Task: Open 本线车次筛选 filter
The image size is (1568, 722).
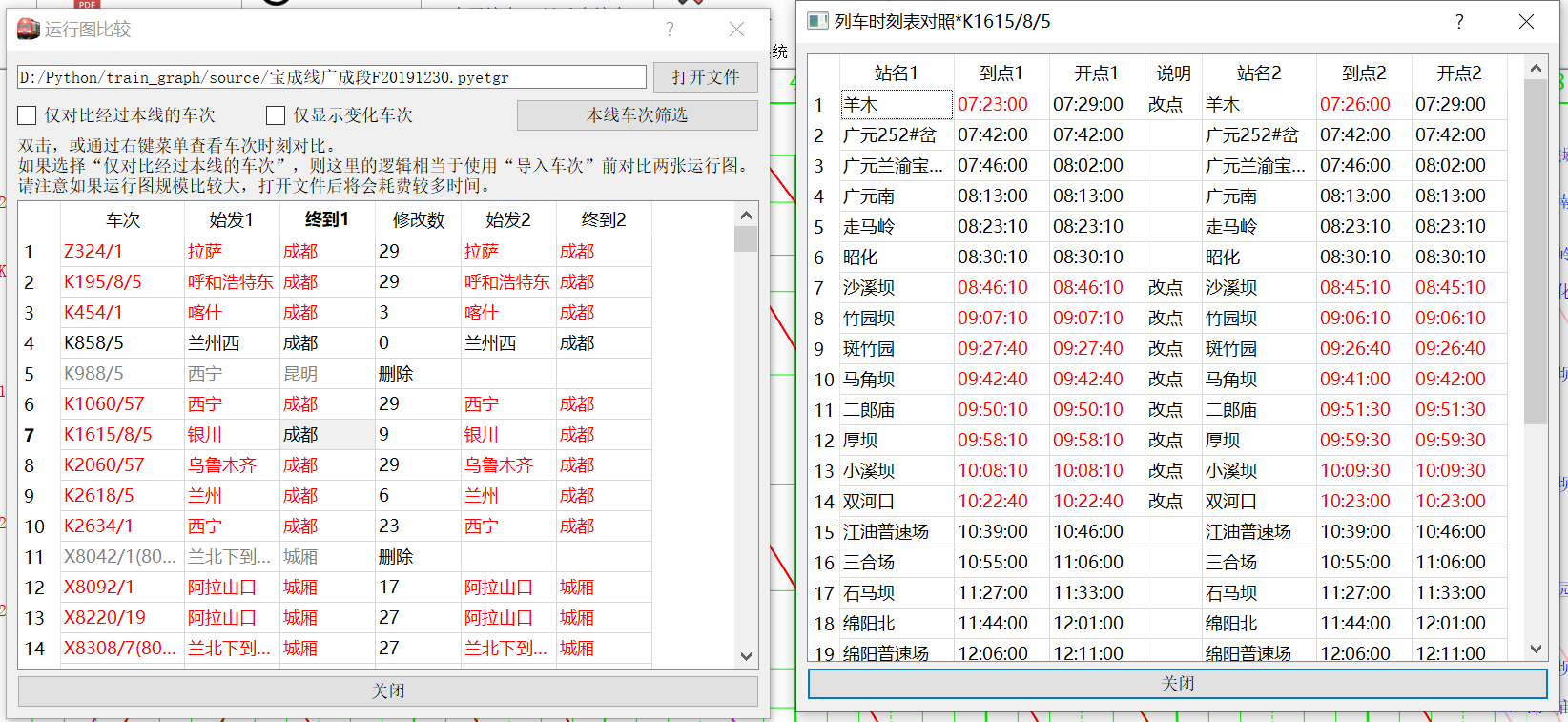Action: [x=637, y=115]
